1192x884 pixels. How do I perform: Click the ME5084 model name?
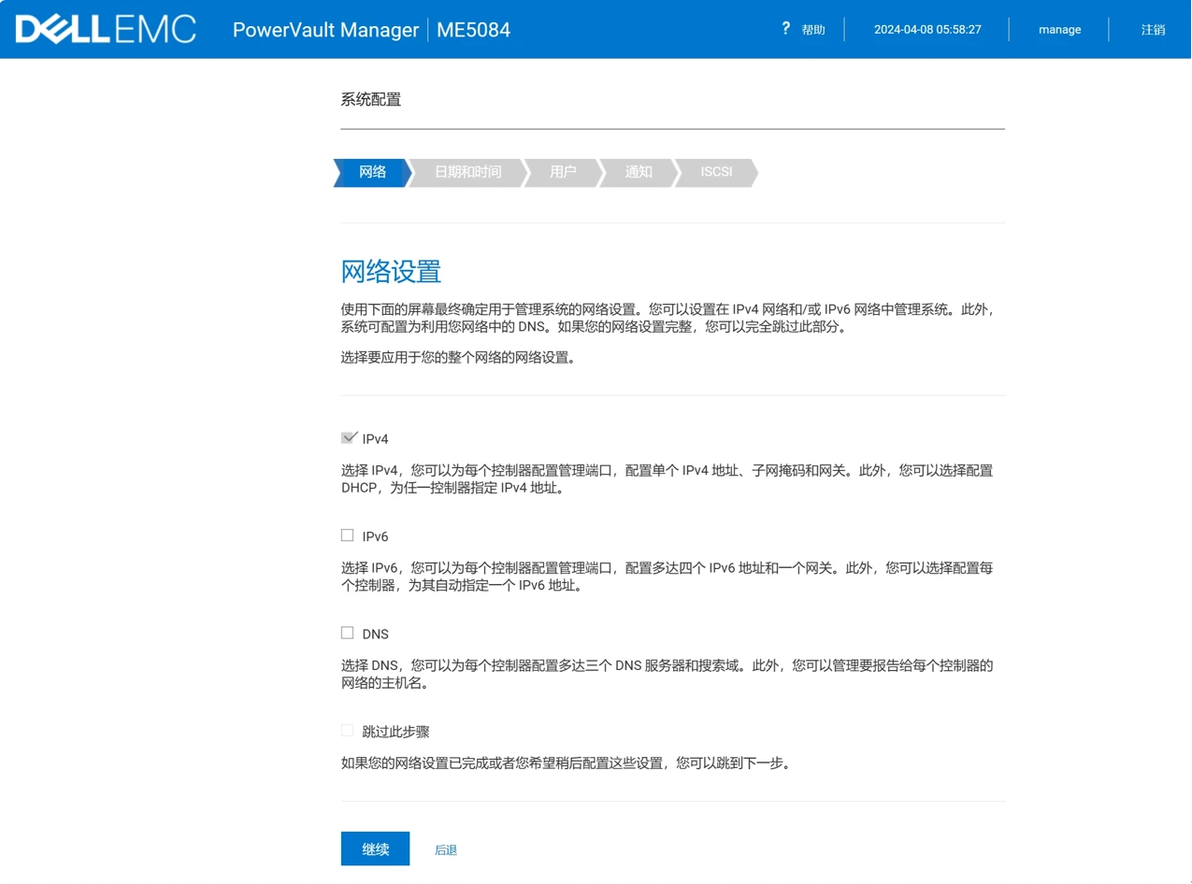tap(474, 30)
